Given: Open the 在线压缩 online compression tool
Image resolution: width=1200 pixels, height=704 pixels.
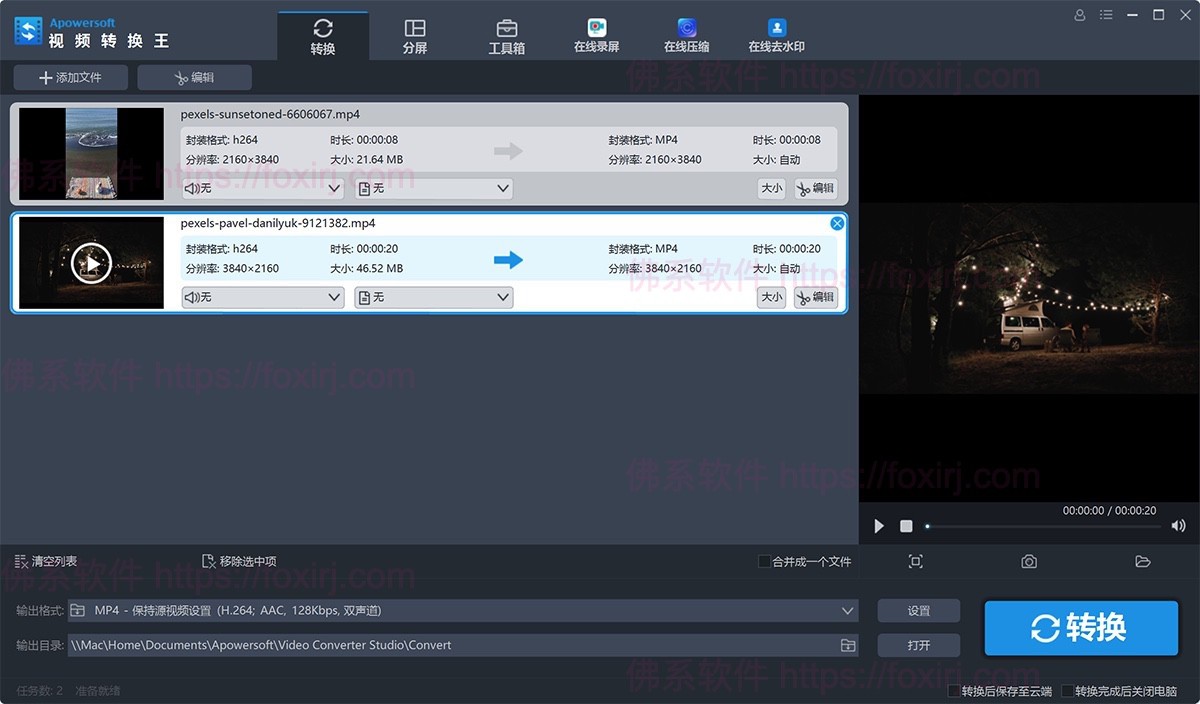Looking at the screenshot, I should point(687,36).
